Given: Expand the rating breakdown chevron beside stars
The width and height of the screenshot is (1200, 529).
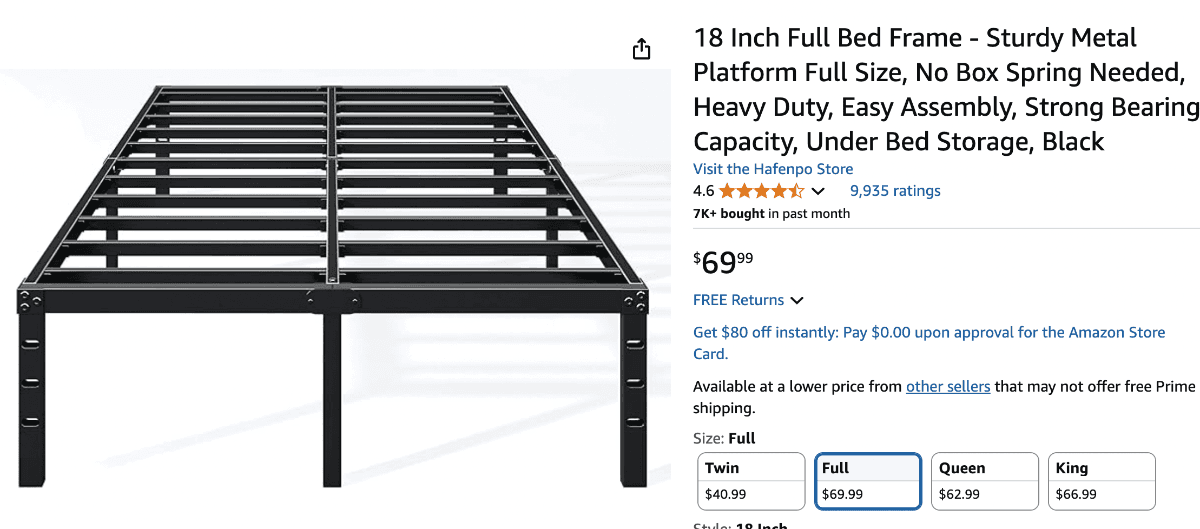Looking at the screenshot, I should [818, 191].
